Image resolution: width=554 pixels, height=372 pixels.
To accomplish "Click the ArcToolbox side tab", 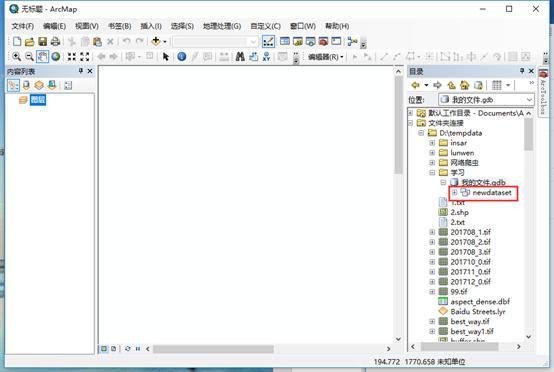I will (x=543, y=92).
